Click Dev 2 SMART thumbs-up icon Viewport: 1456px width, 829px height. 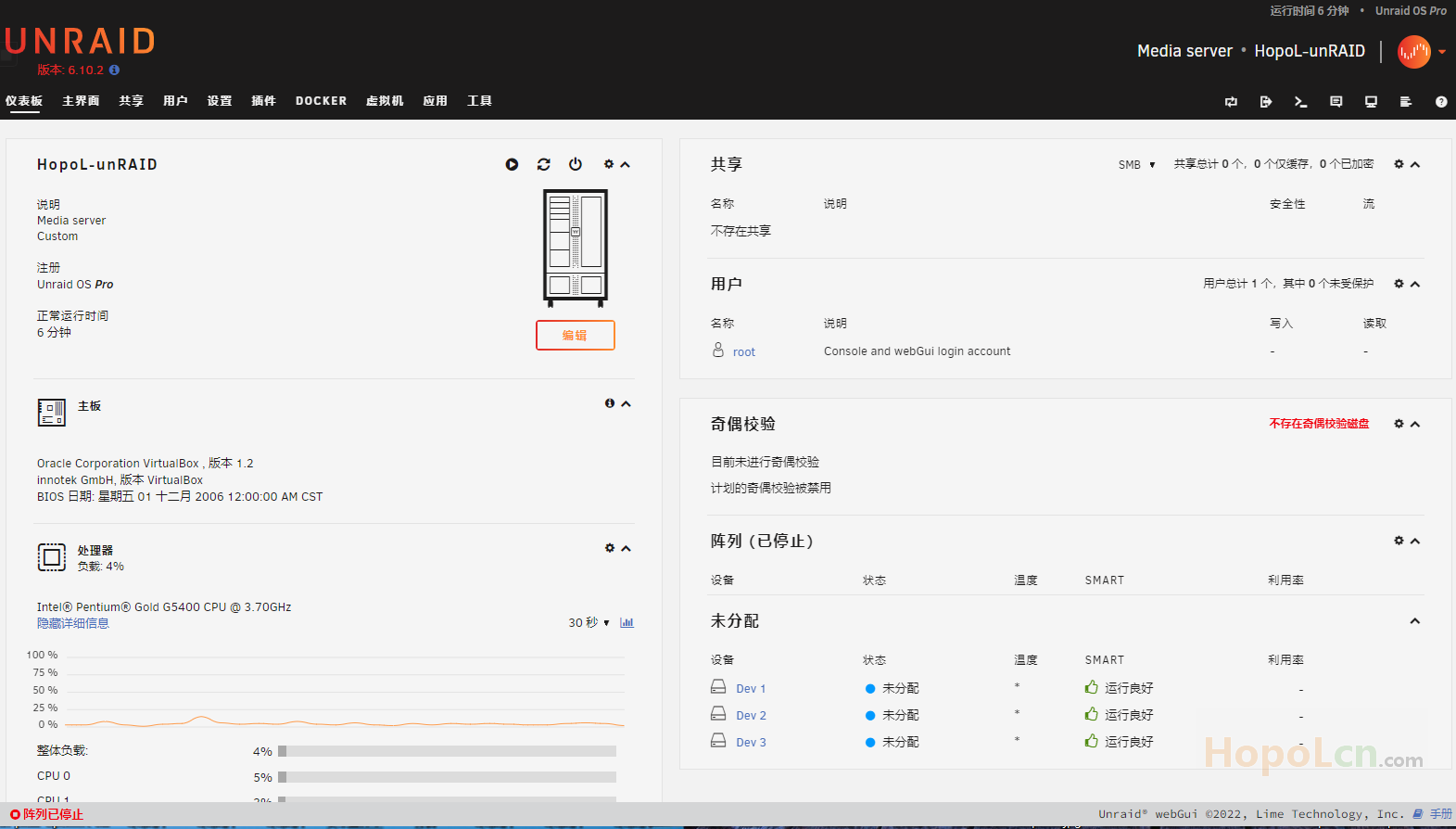click(x=1092, y=714)
